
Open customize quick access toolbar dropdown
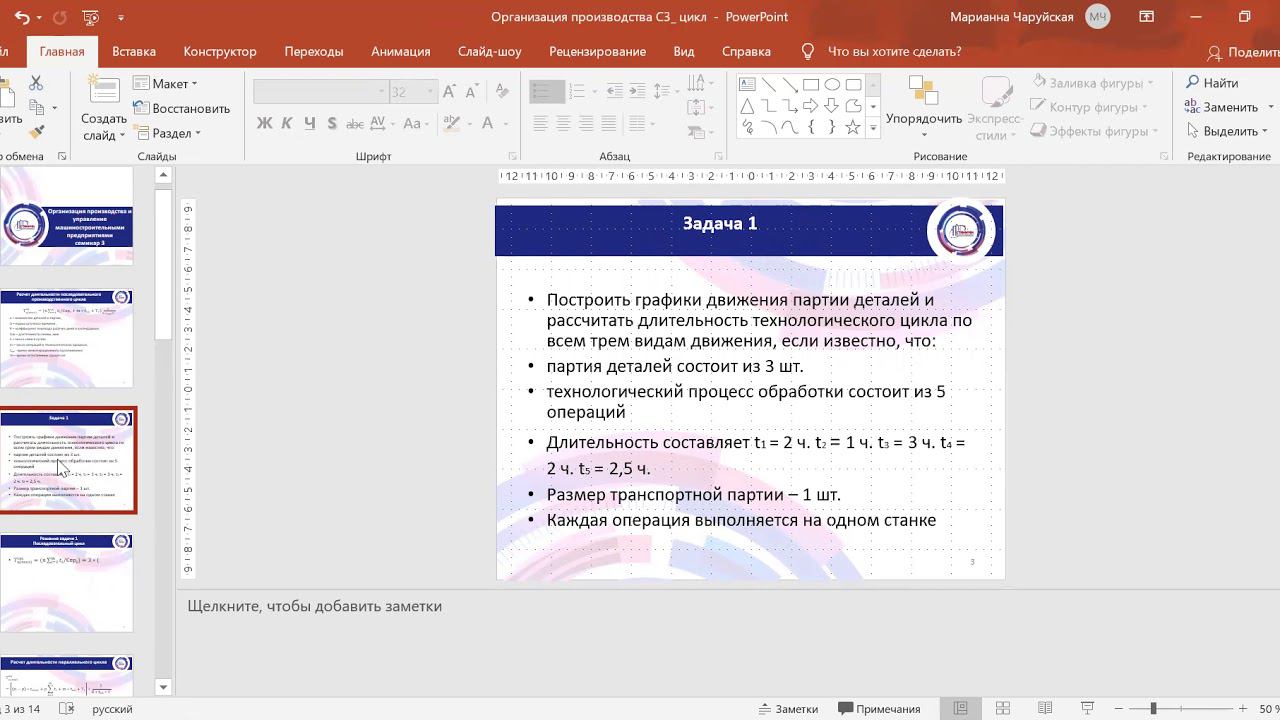coord(121,17)
